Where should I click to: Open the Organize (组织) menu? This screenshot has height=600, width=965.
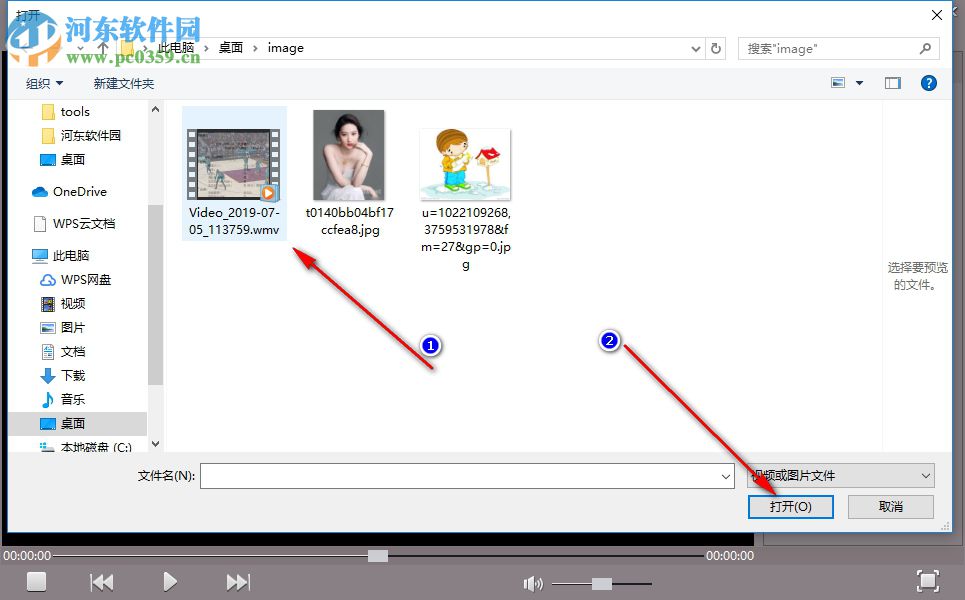tap(44, 83)
